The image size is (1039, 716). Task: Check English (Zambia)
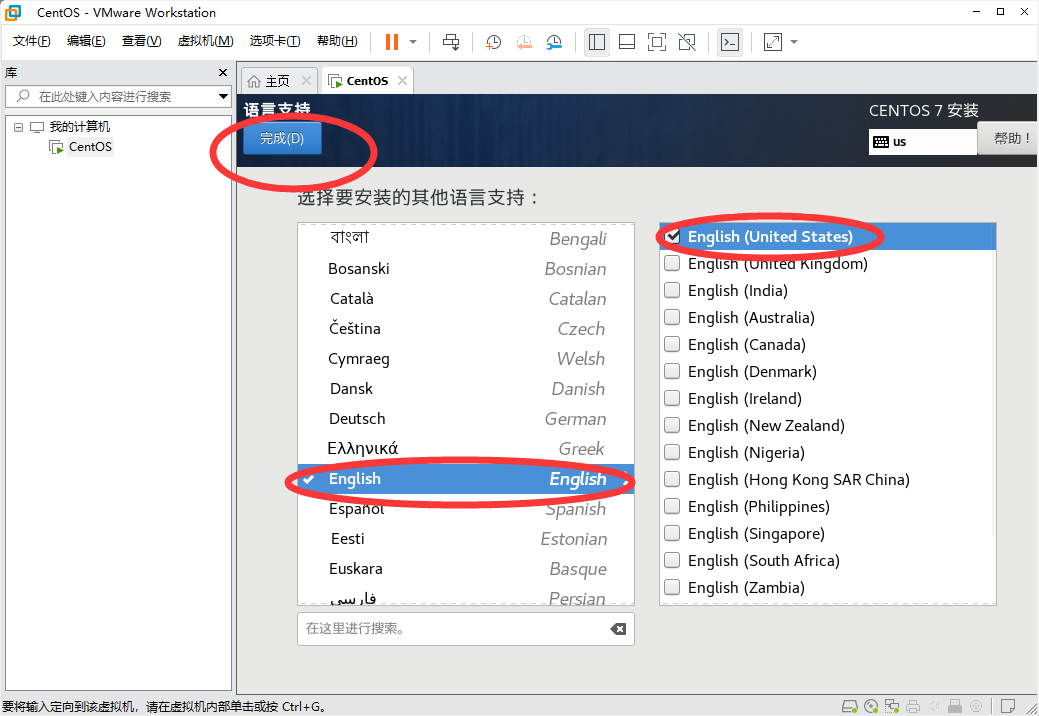click(x=673, y=588)
